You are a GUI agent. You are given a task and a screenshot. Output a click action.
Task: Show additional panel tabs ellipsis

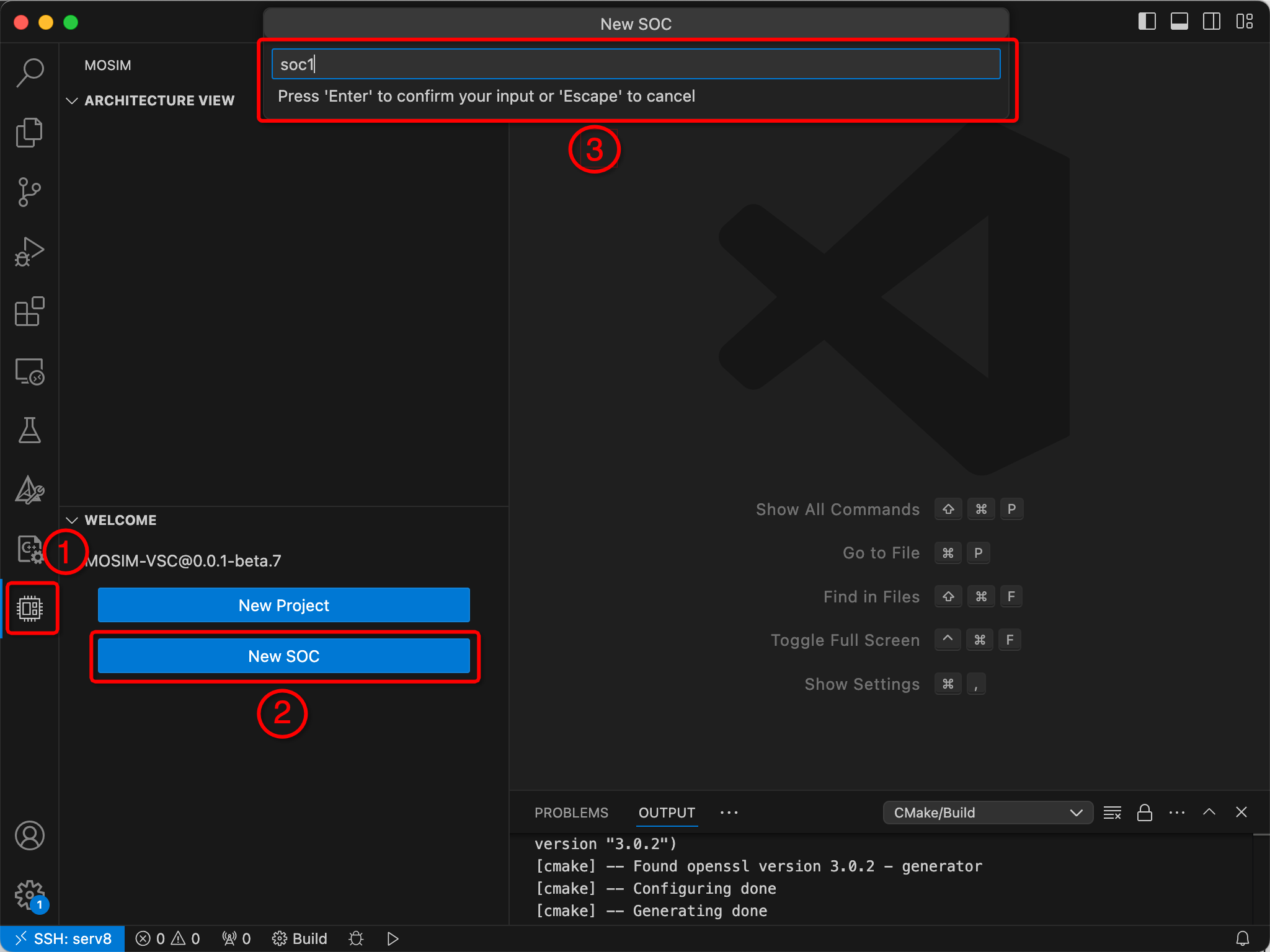click(729, 813)
